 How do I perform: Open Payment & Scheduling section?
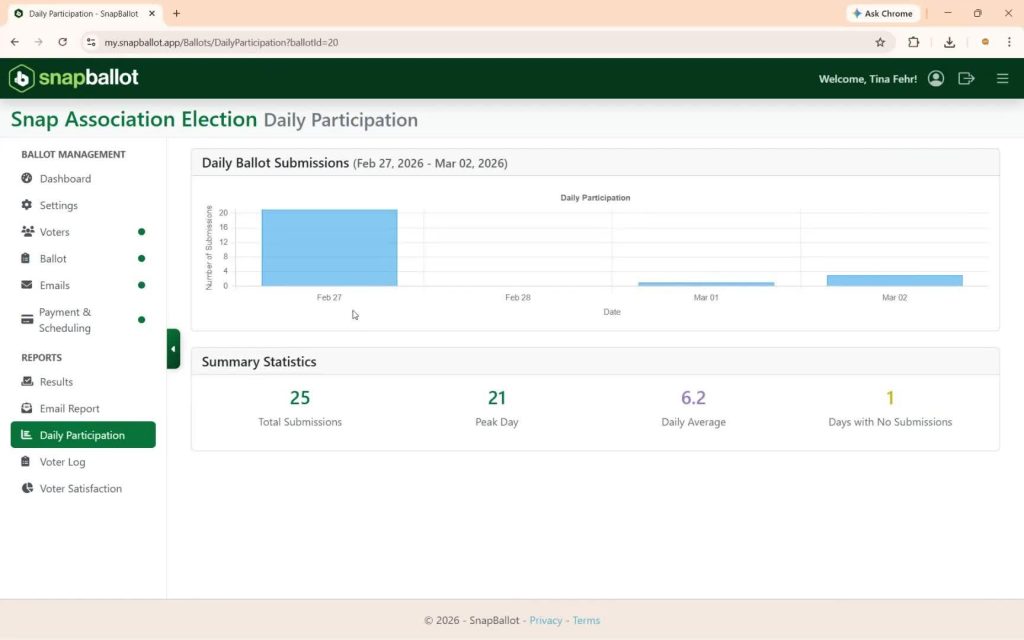(83, 320)
